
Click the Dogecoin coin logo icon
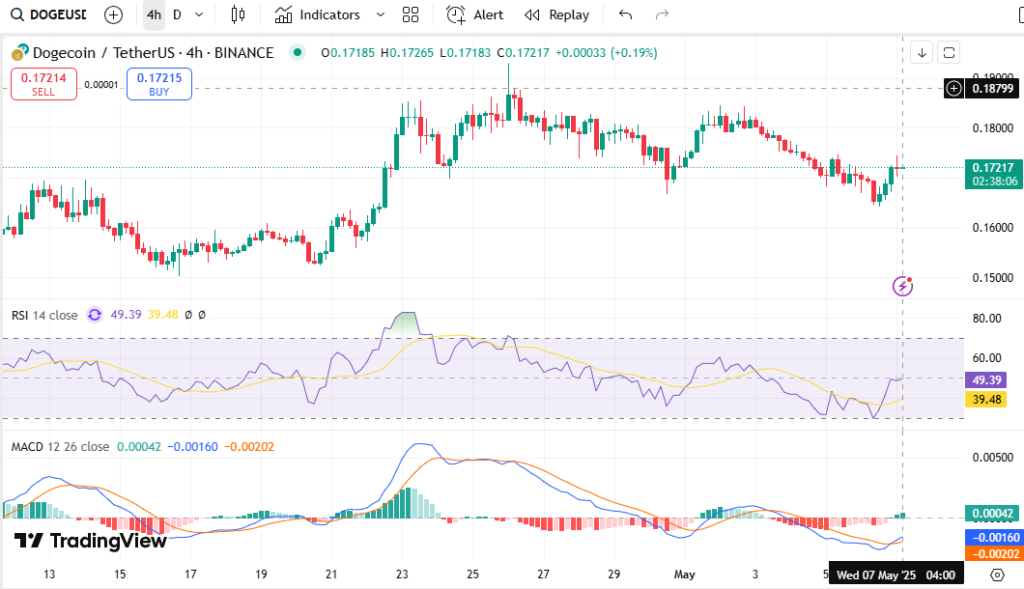(20, 52)
